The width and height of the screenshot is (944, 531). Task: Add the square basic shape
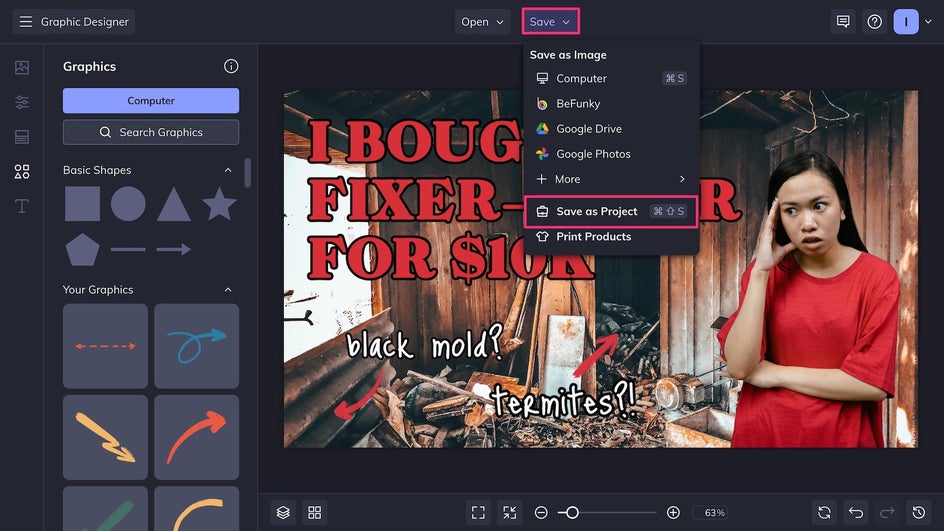82,204
